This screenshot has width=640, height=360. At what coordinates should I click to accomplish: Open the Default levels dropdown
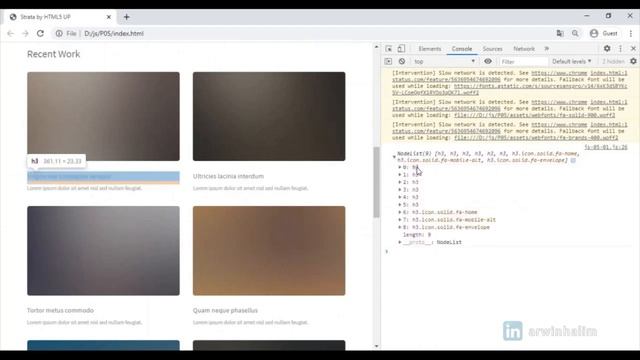click(571, 61)
